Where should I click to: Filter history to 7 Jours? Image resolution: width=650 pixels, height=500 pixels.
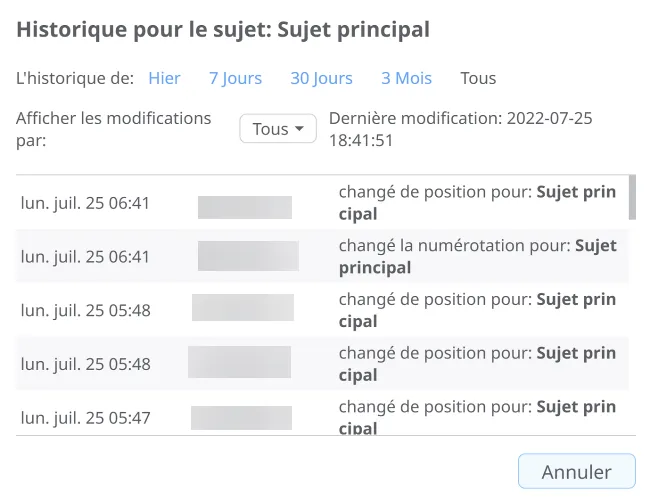coord(235,78)
